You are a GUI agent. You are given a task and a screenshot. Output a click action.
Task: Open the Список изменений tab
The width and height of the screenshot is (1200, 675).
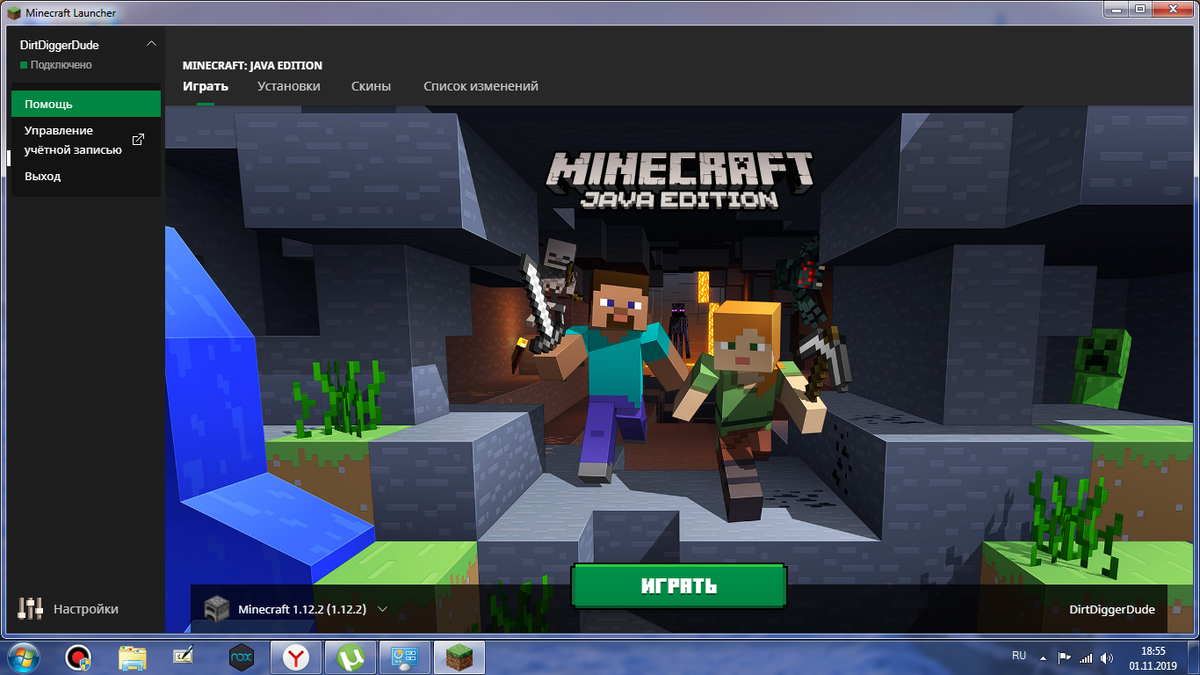481,86
